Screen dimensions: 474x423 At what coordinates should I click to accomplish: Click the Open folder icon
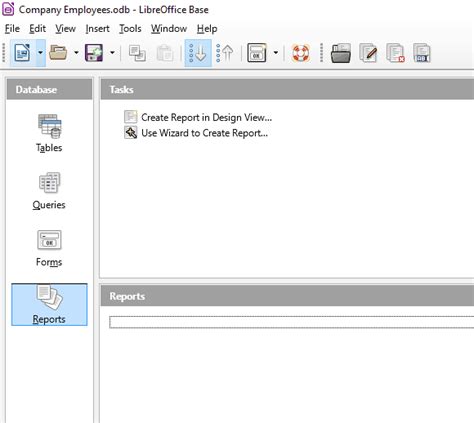(58, 53)
